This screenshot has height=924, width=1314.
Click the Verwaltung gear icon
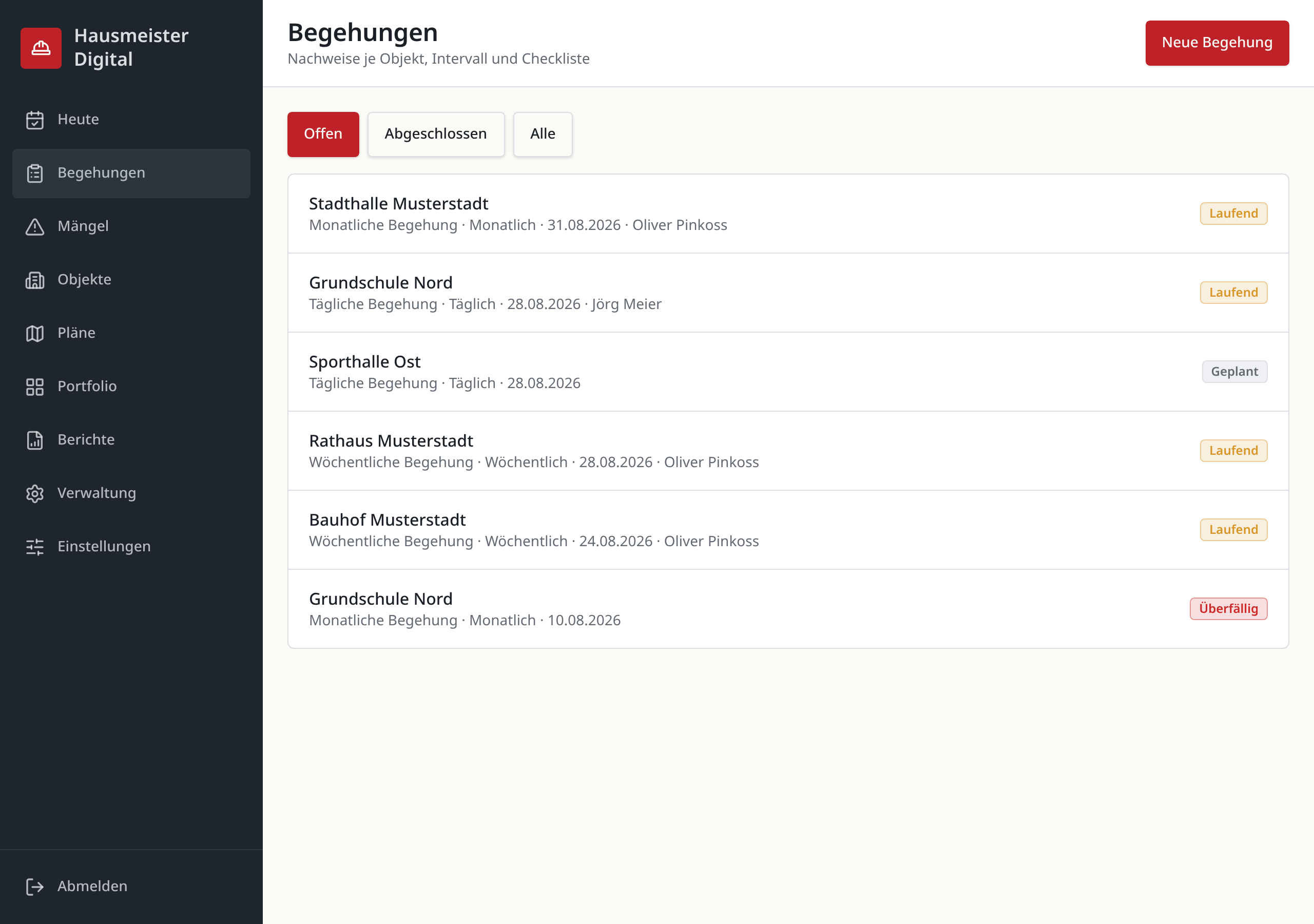(35, 493)
